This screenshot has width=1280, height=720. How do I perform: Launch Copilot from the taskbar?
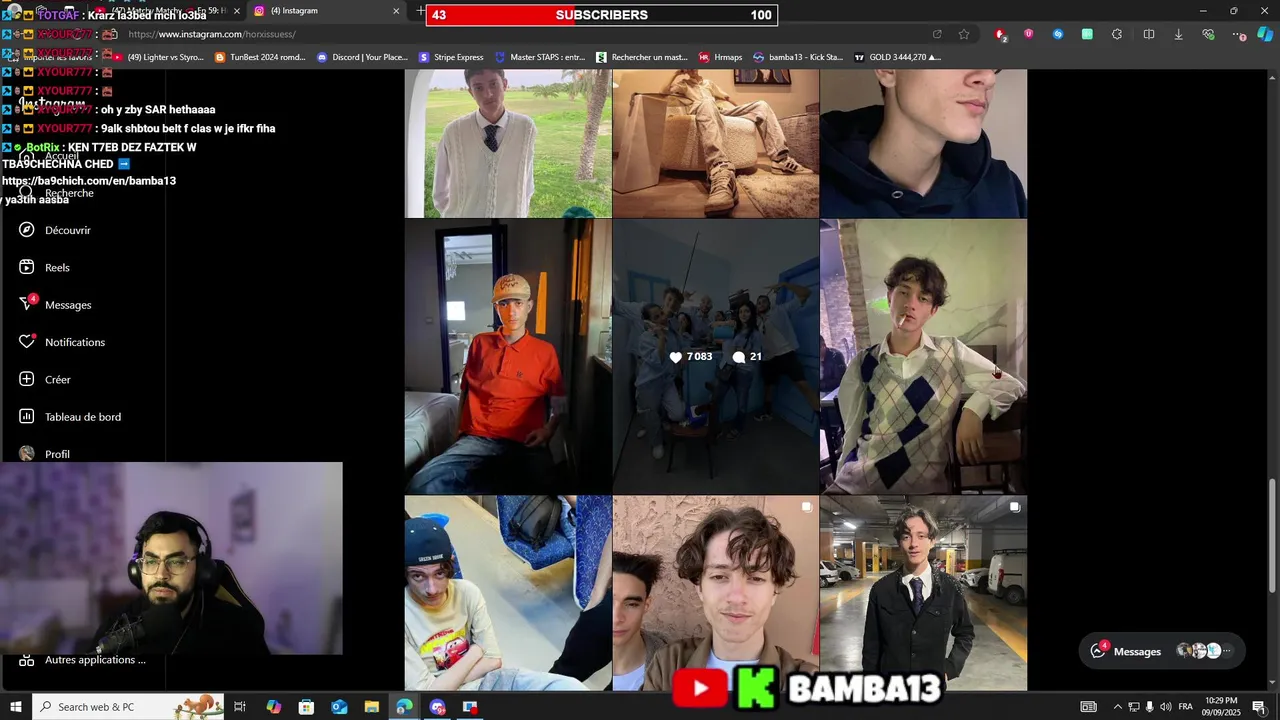(274, 707)
